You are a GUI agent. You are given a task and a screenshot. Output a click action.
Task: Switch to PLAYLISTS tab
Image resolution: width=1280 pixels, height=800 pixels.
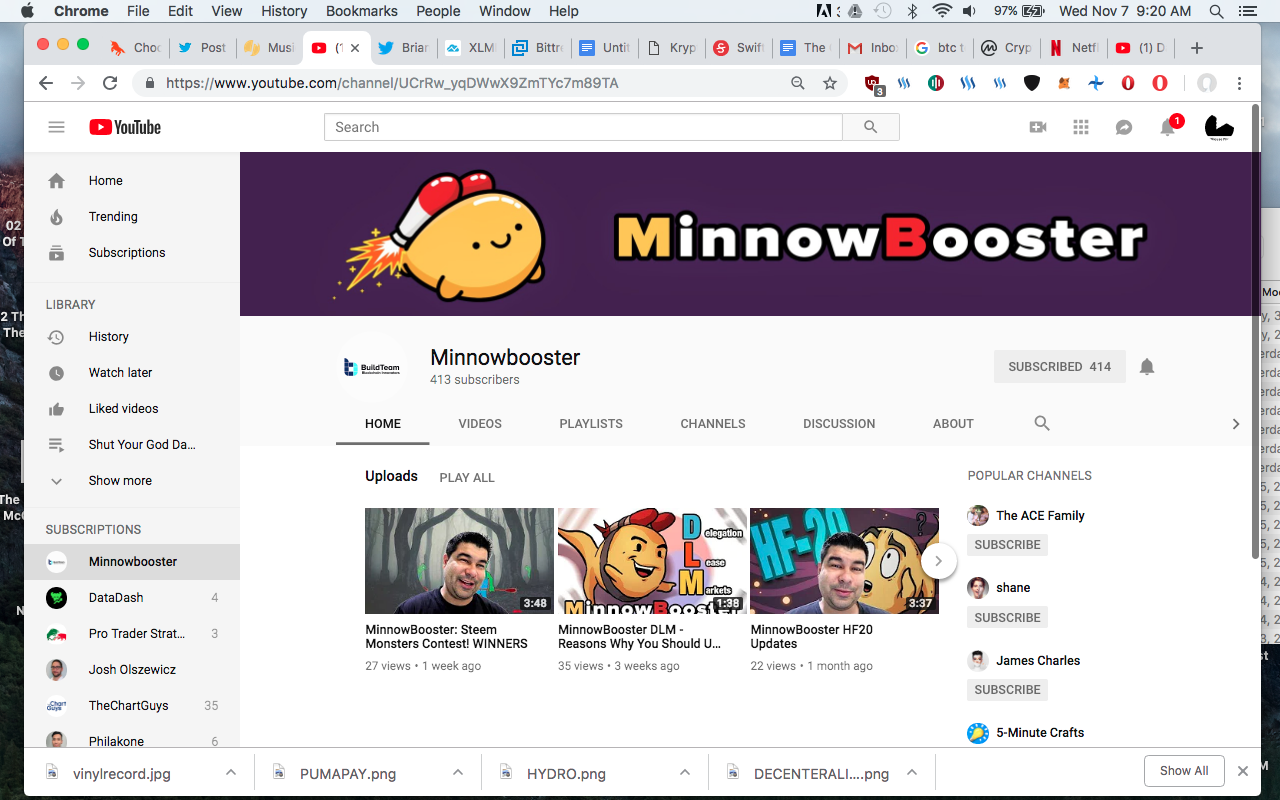pyautogui.click(x=591, y=424)
